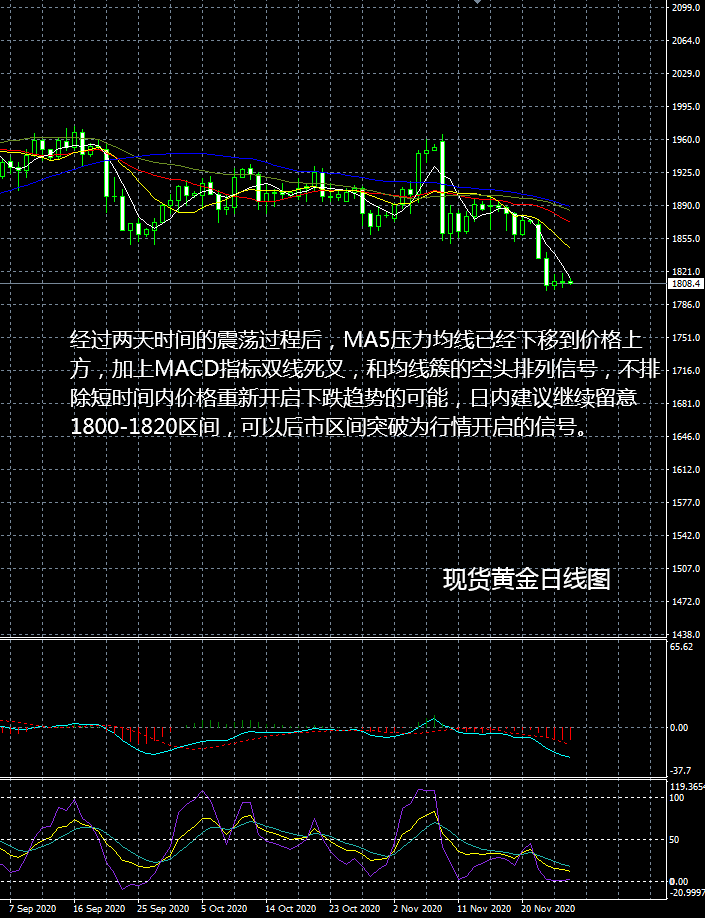Click the oscillator 50 level label
This screenshot has height=918, width=705.
(675, 840)
